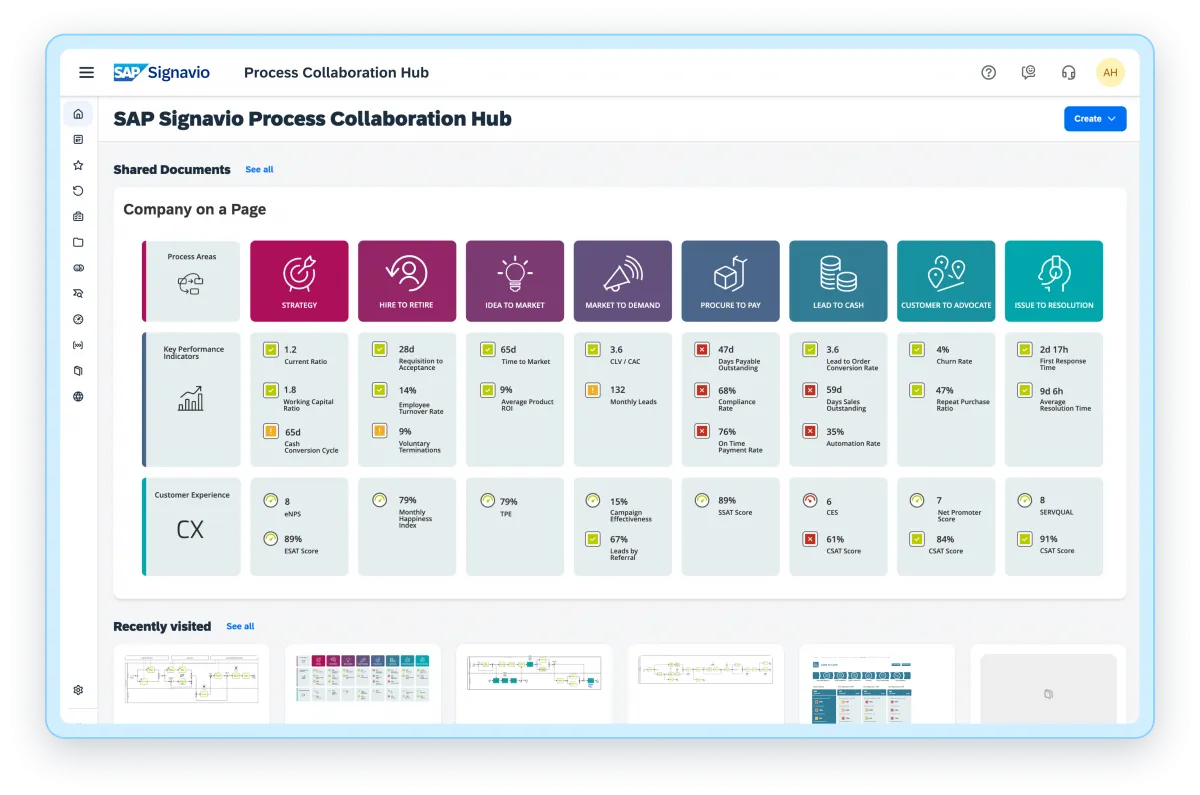The height and width of the screenshot is (795, 1200).
Task: Click the 'Monthly Happiness Index' label
Action: click(x=416, y=519)
